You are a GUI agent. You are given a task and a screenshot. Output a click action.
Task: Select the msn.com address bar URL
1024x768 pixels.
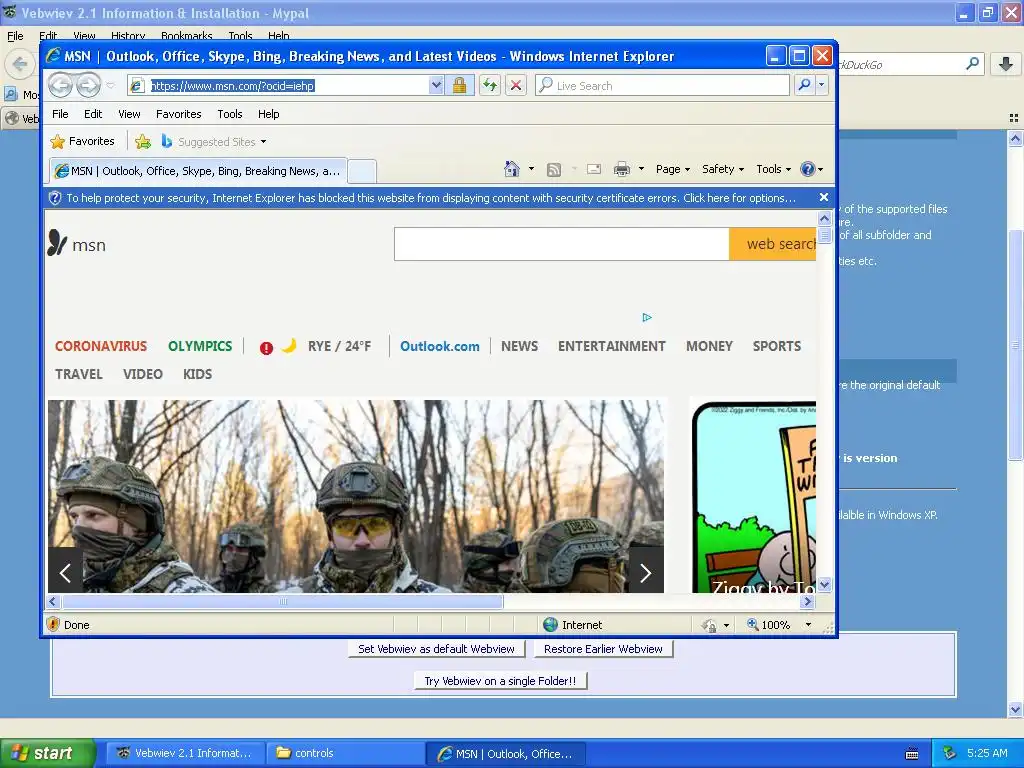coord(232,86)
